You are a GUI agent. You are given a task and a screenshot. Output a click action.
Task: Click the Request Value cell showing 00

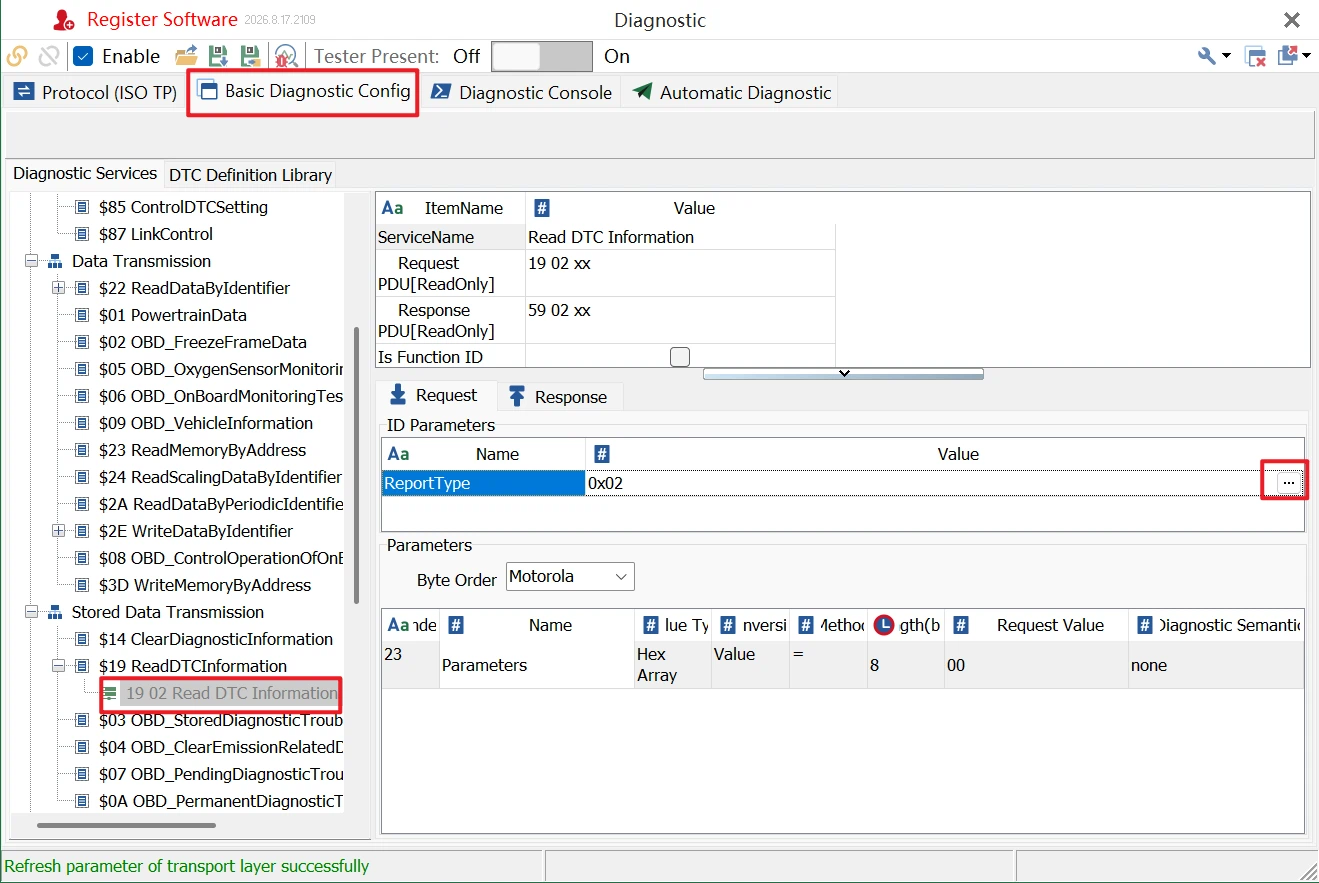(x=1036, y=665)
